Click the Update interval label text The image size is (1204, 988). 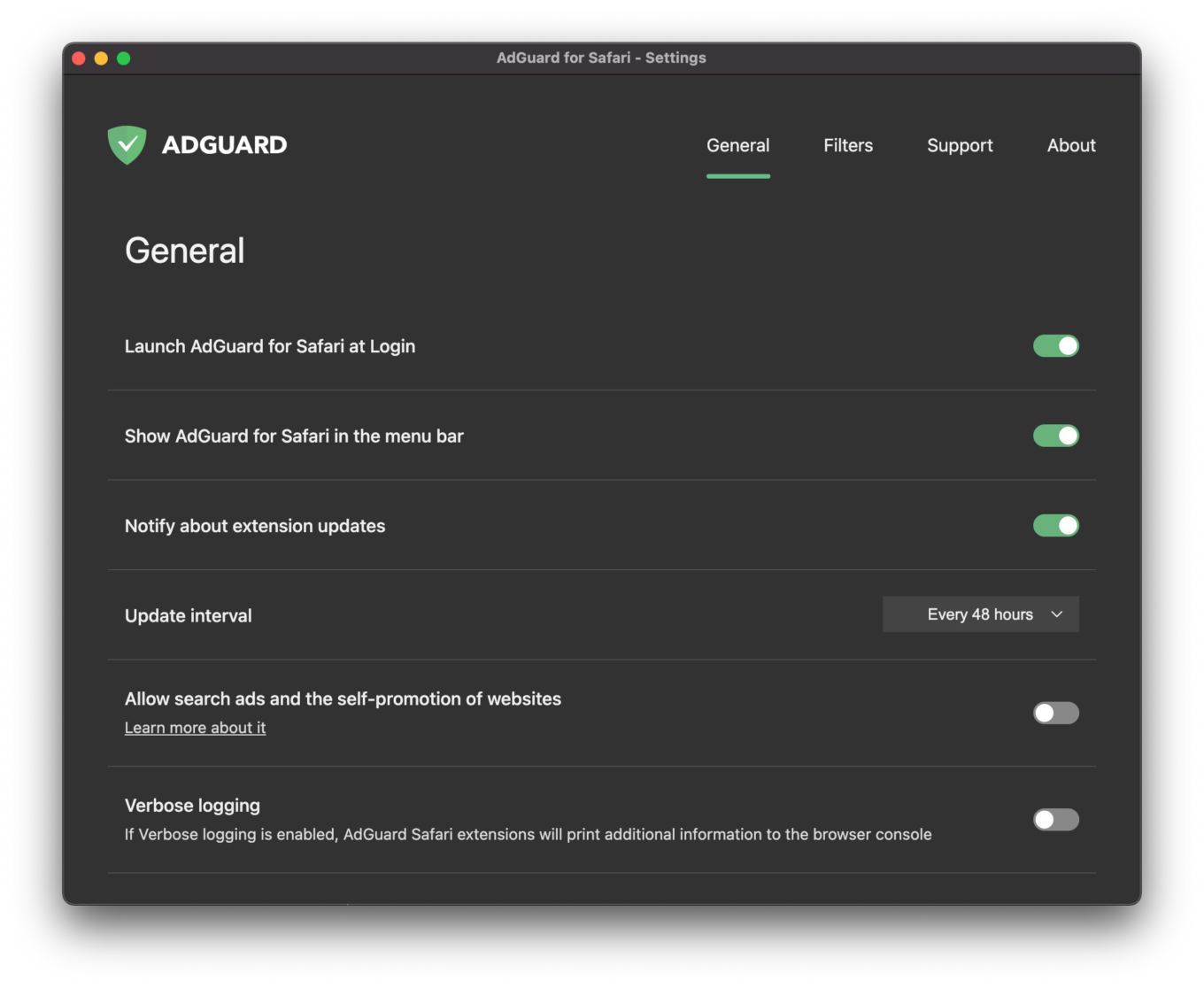[188, 616]
